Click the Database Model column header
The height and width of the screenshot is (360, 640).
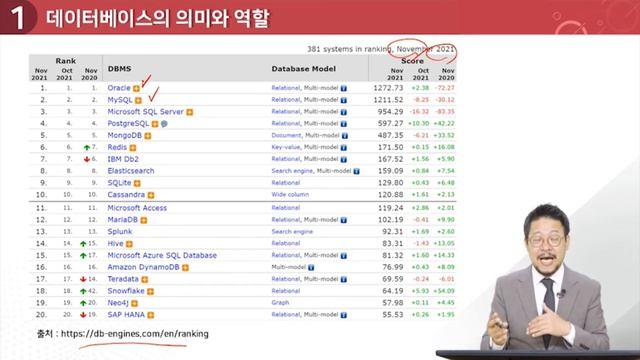point(304,69)
